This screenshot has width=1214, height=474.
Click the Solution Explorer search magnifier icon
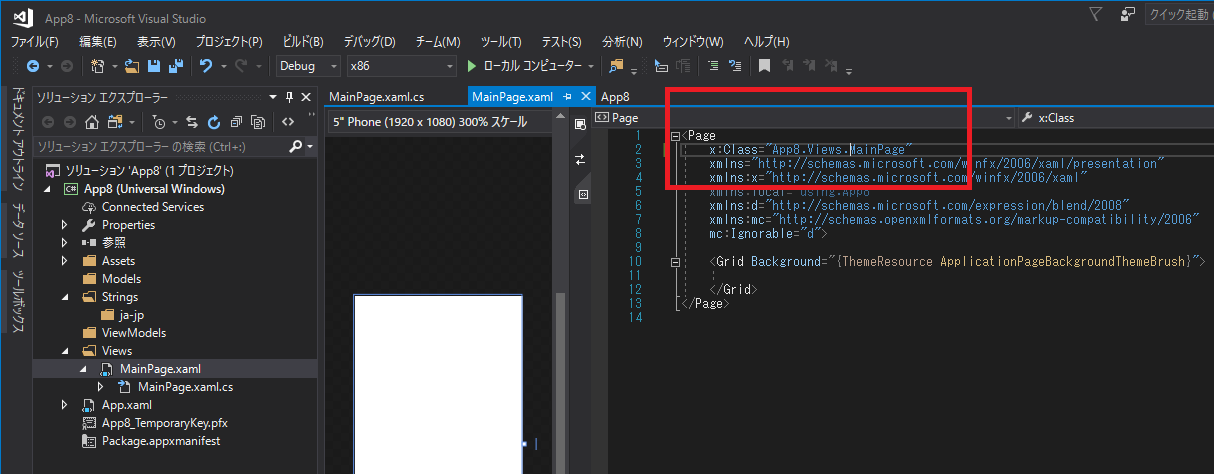coord(296,146)
